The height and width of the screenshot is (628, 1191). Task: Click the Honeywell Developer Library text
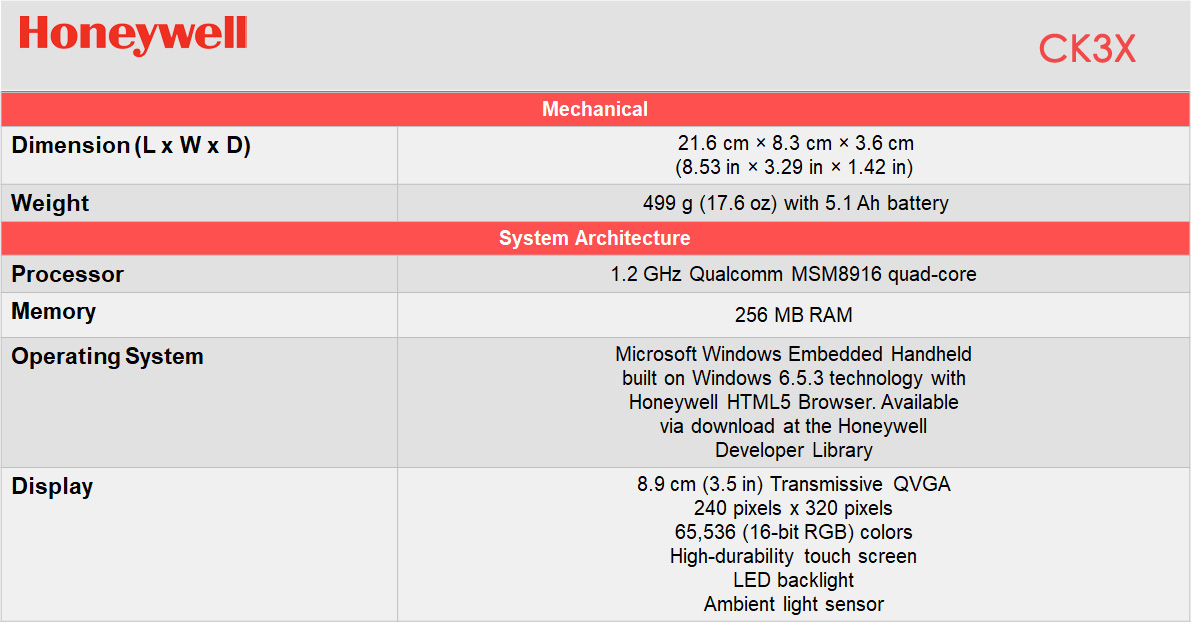[x=794, y=450]
